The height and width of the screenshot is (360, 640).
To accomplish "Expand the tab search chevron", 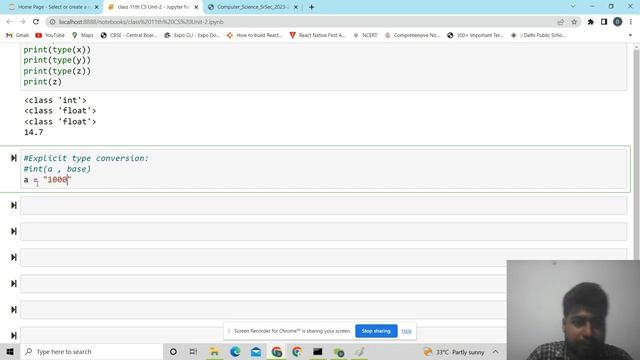I will pos(573,7).
